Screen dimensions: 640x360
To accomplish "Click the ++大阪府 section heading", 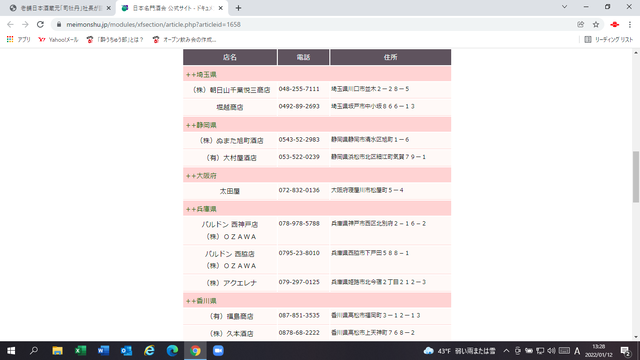I will [x=201, y=176].
